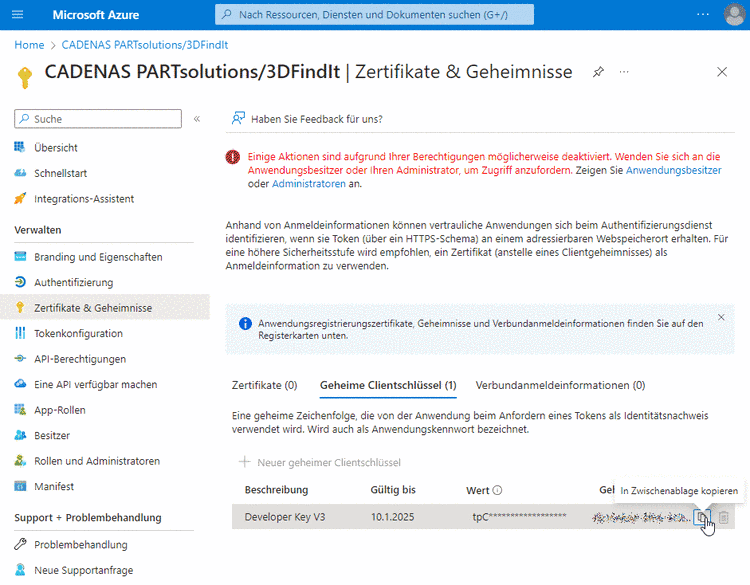This screenshot has height=585, width=750.
Task: Click the Übersicht grid icon
Action: coord(20,147)
